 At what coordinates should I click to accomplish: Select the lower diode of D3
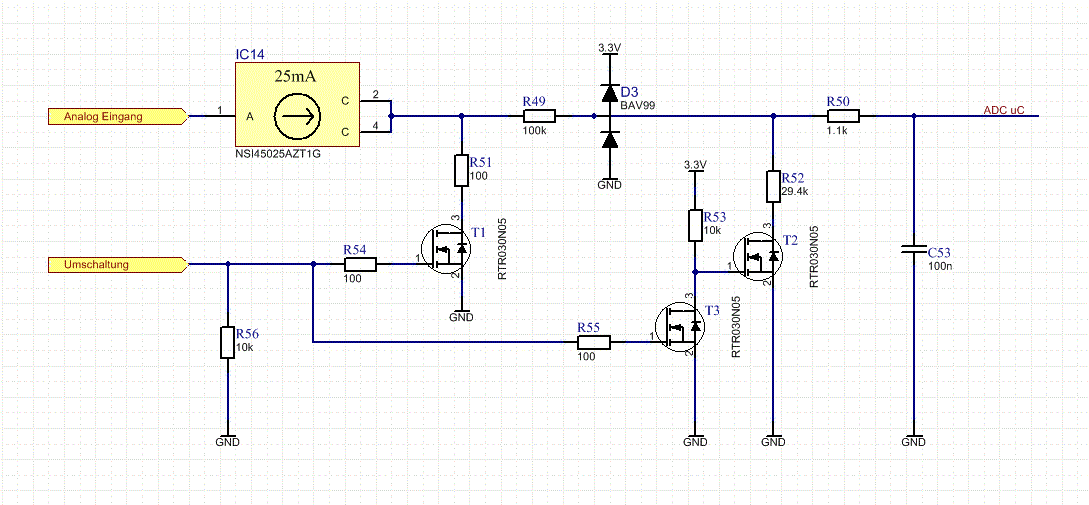[609, 140]
